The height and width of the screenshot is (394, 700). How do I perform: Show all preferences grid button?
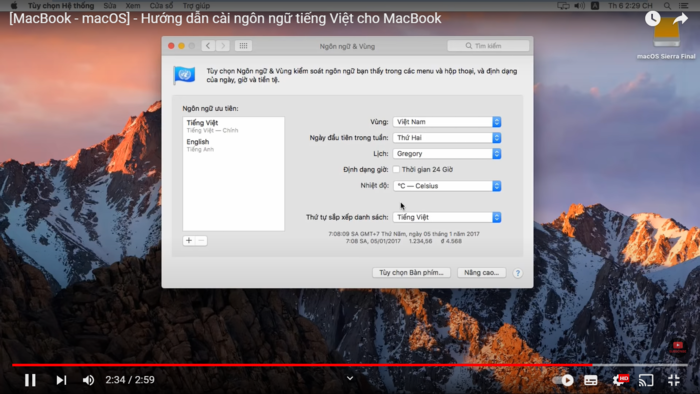[243, 46]
